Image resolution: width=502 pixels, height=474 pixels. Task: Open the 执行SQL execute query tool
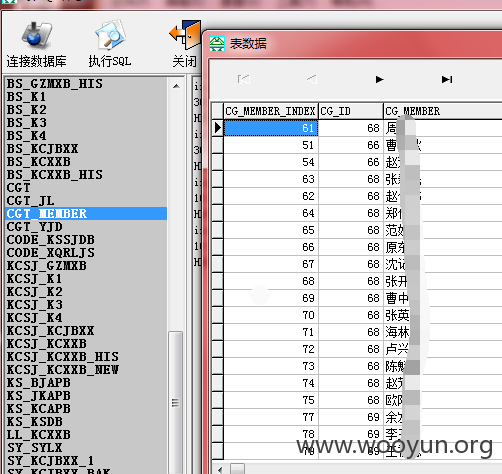coord(110,35)
